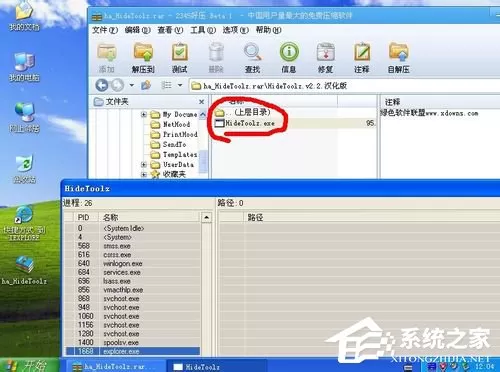Screen dimensions: 500x372
Task: Open the back/forward history dropdown arrow
Action: (x=132, y=85)
